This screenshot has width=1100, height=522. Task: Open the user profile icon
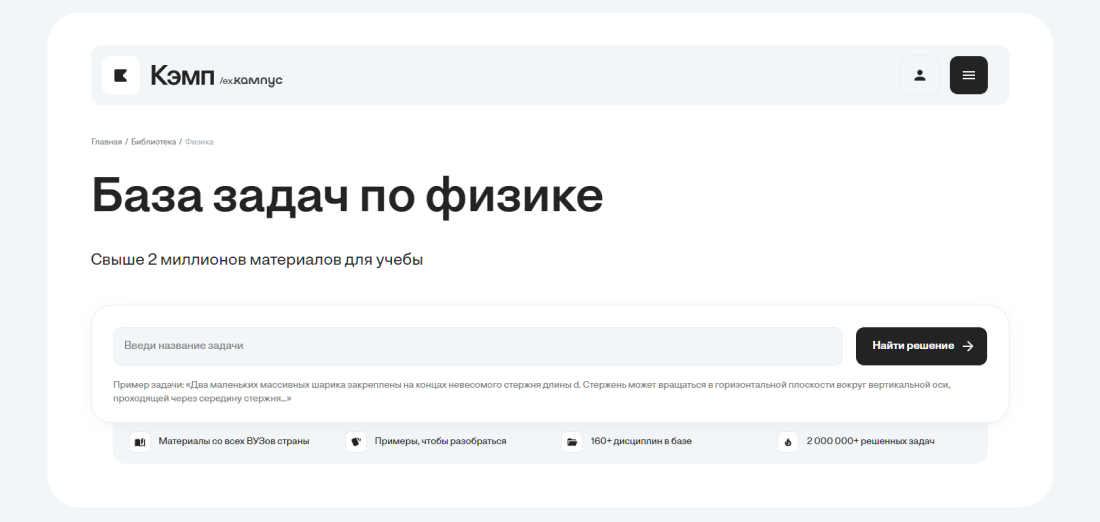point(919,75)
